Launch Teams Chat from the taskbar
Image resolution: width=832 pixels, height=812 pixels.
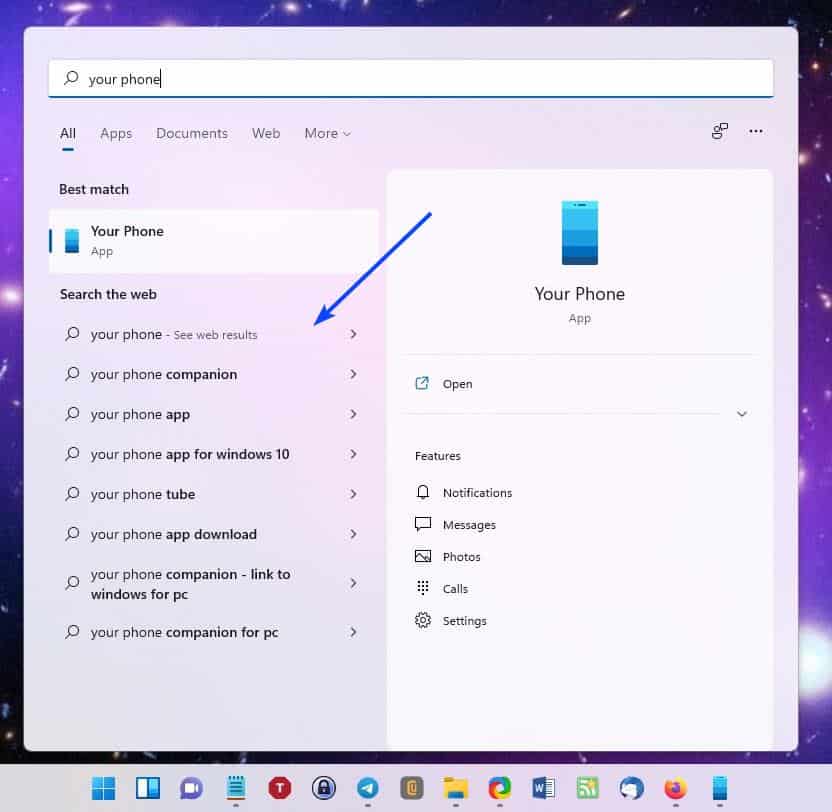click(x=192, y=788)
